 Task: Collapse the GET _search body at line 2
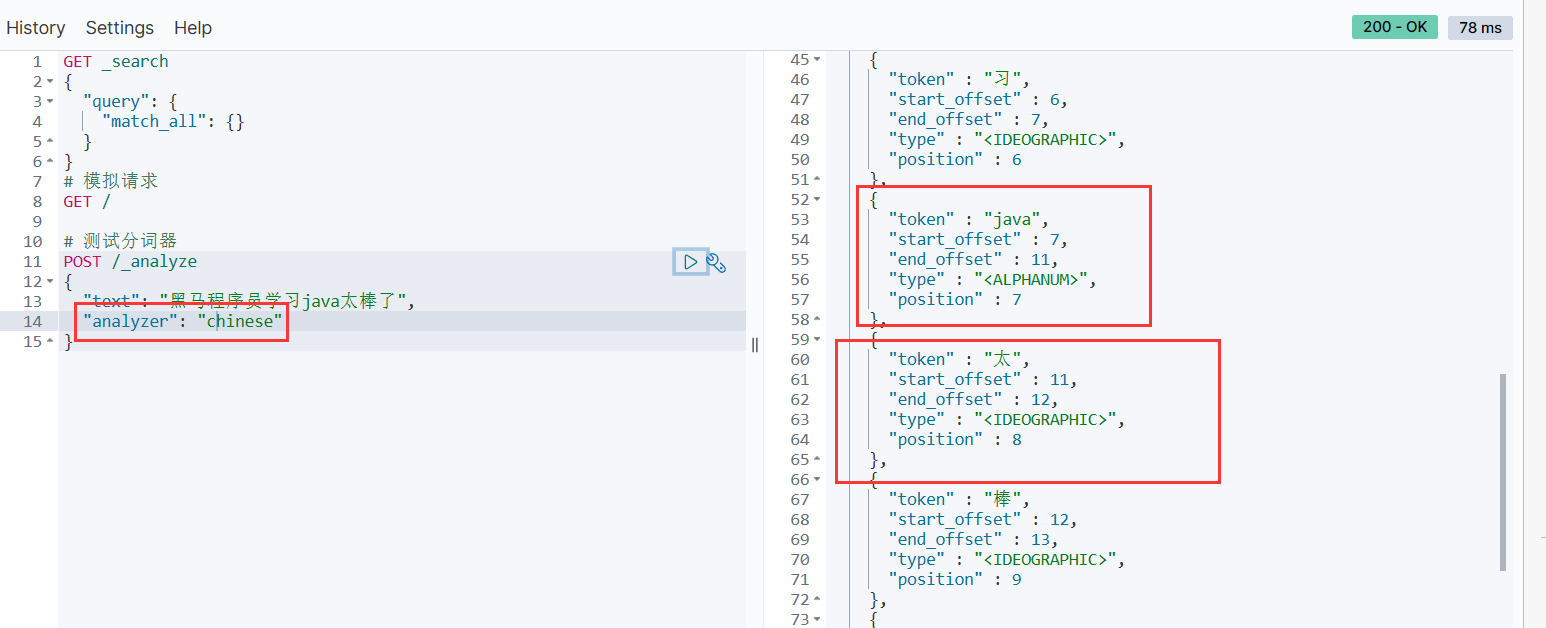click(x=51, y=81)
